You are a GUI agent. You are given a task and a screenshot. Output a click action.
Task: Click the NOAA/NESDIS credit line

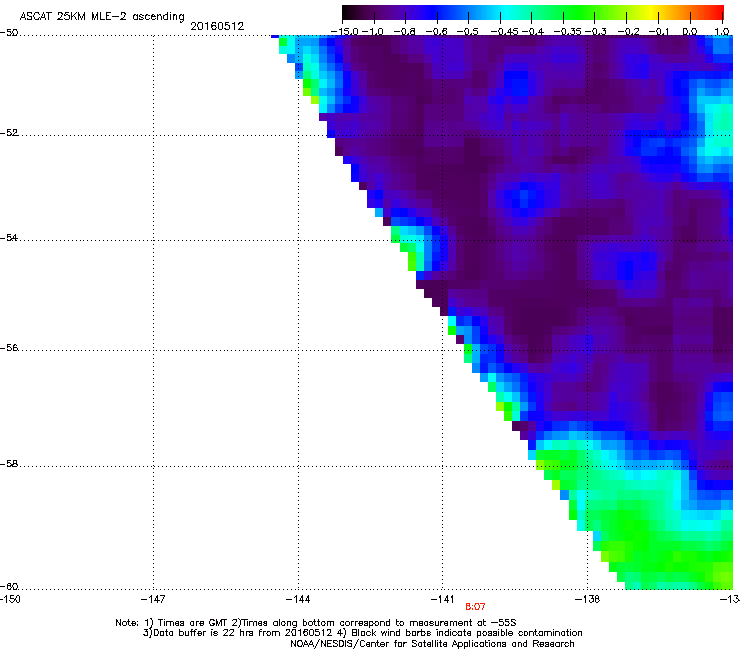pos(432,644)
